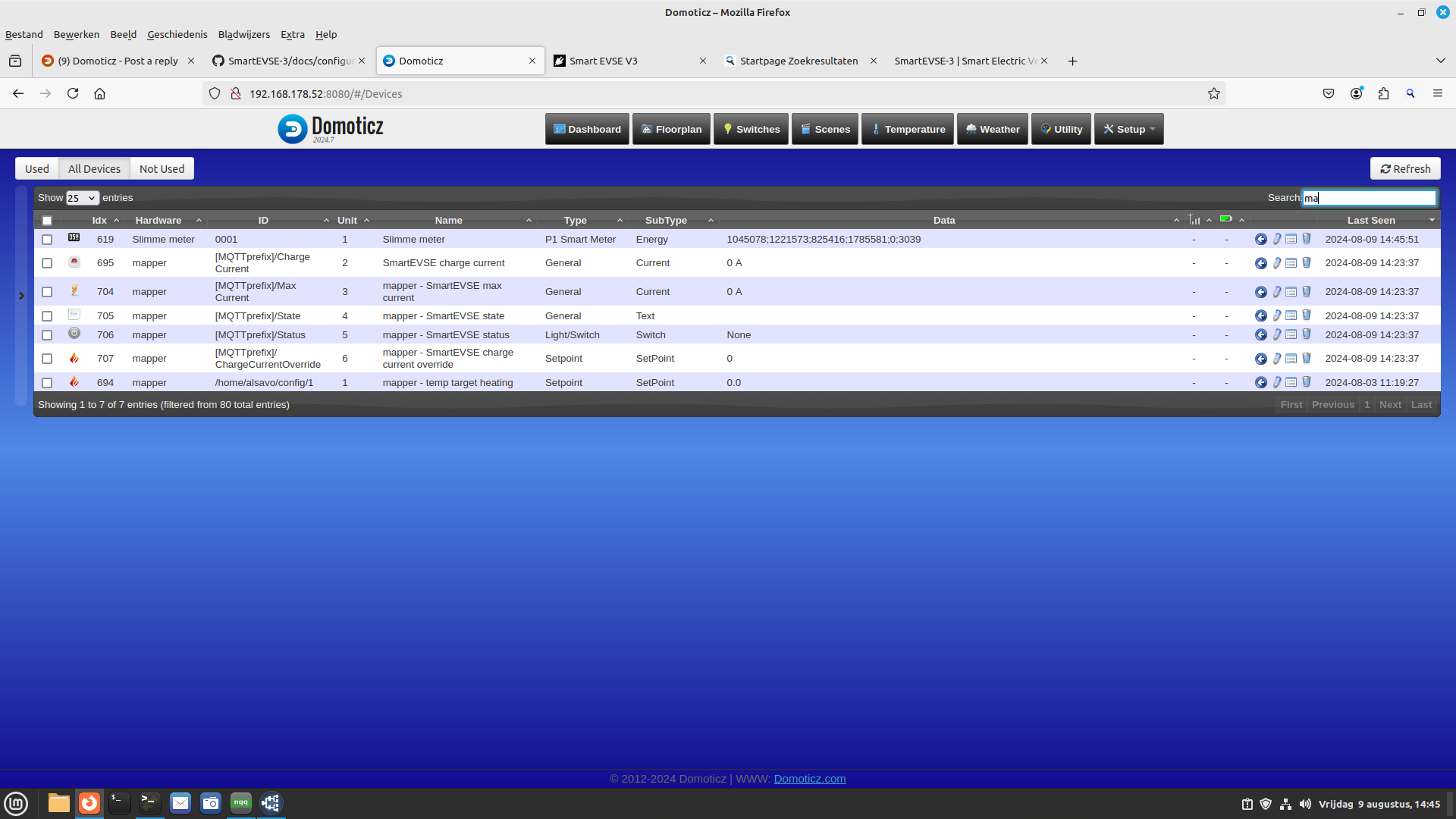Select the Used tab filter
This screenshot has height=819, width=1456.
36,168
